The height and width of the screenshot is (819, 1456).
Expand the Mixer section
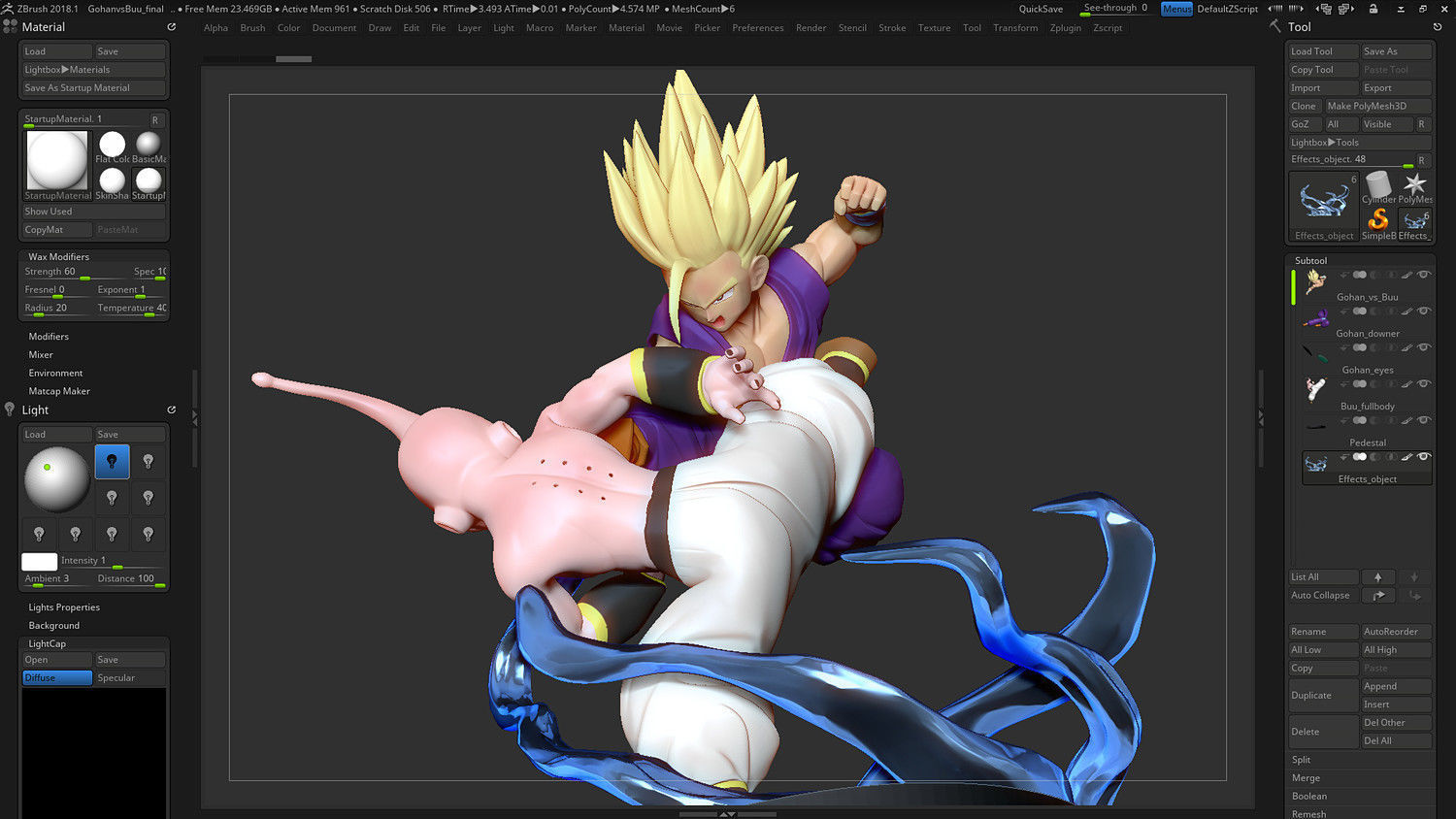coord(41,354)
